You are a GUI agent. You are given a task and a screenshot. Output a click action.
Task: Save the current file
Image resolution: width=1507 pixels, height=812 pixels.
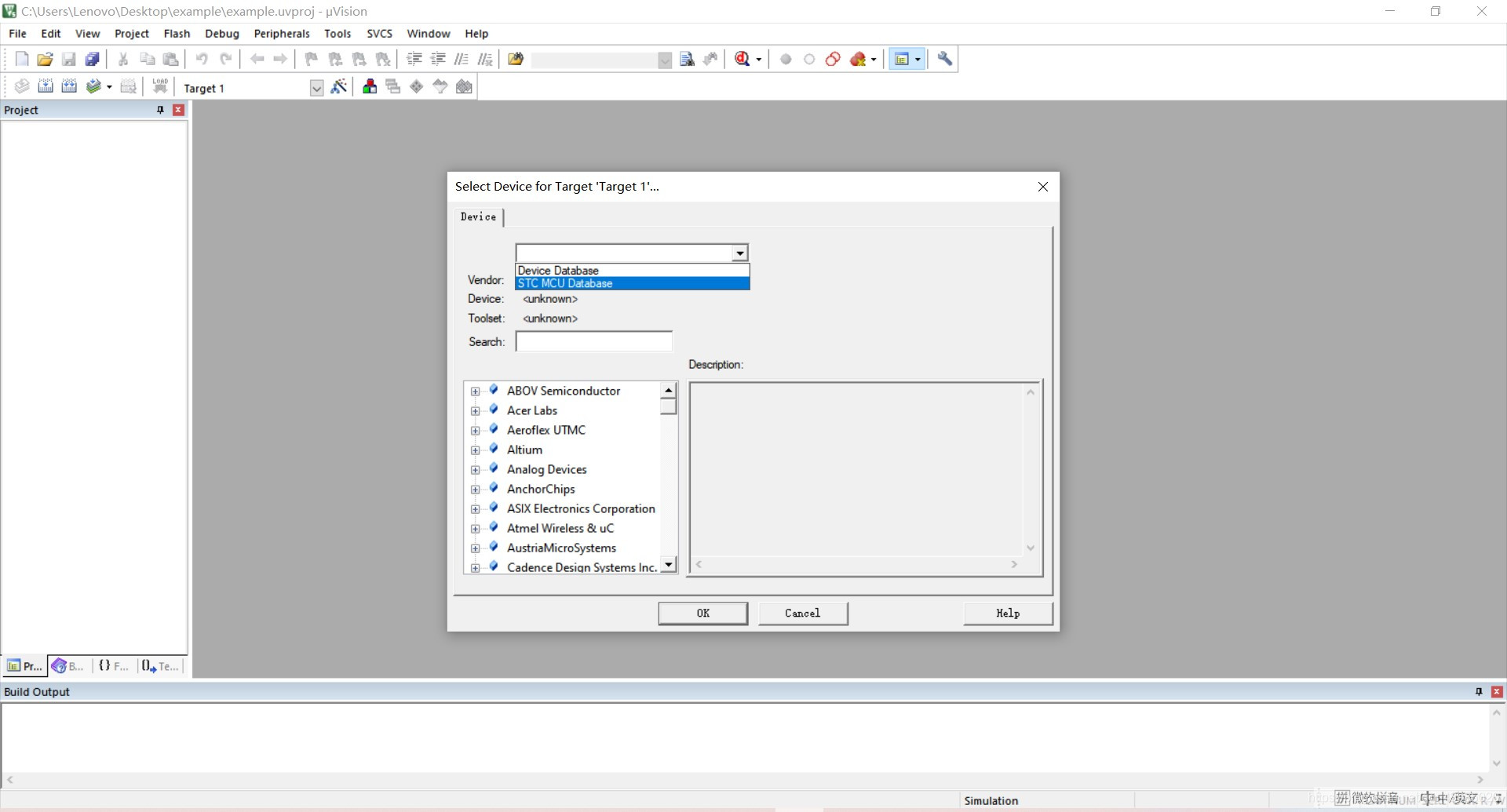click(x=69, y=59)
